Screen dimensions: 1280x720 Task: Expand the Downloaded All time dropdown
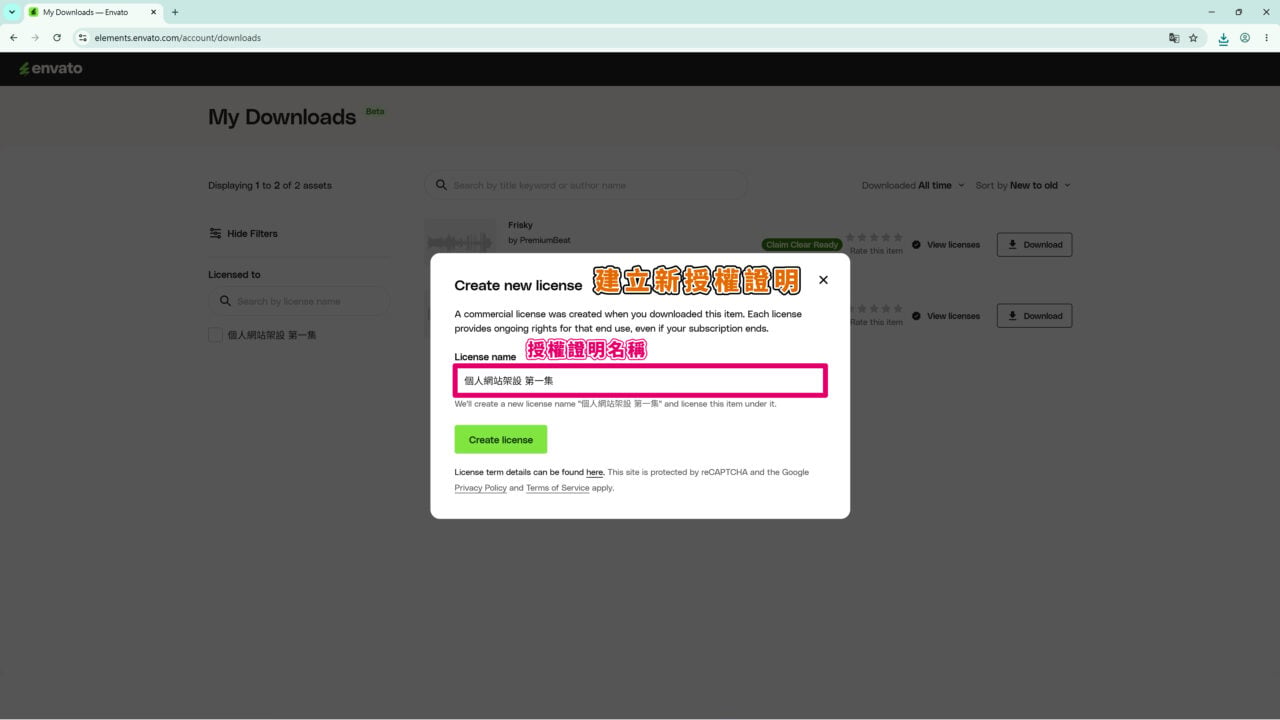[913, 185]
